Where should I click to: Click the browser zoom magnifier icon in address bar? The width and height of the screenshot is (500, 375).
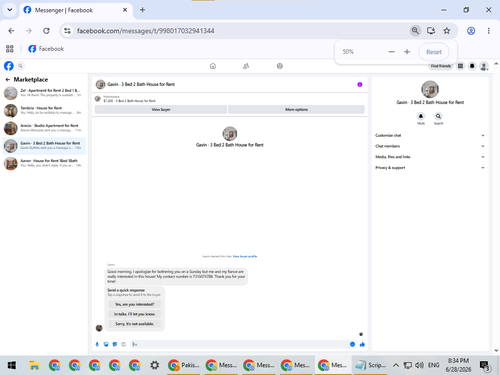point(415,31)
